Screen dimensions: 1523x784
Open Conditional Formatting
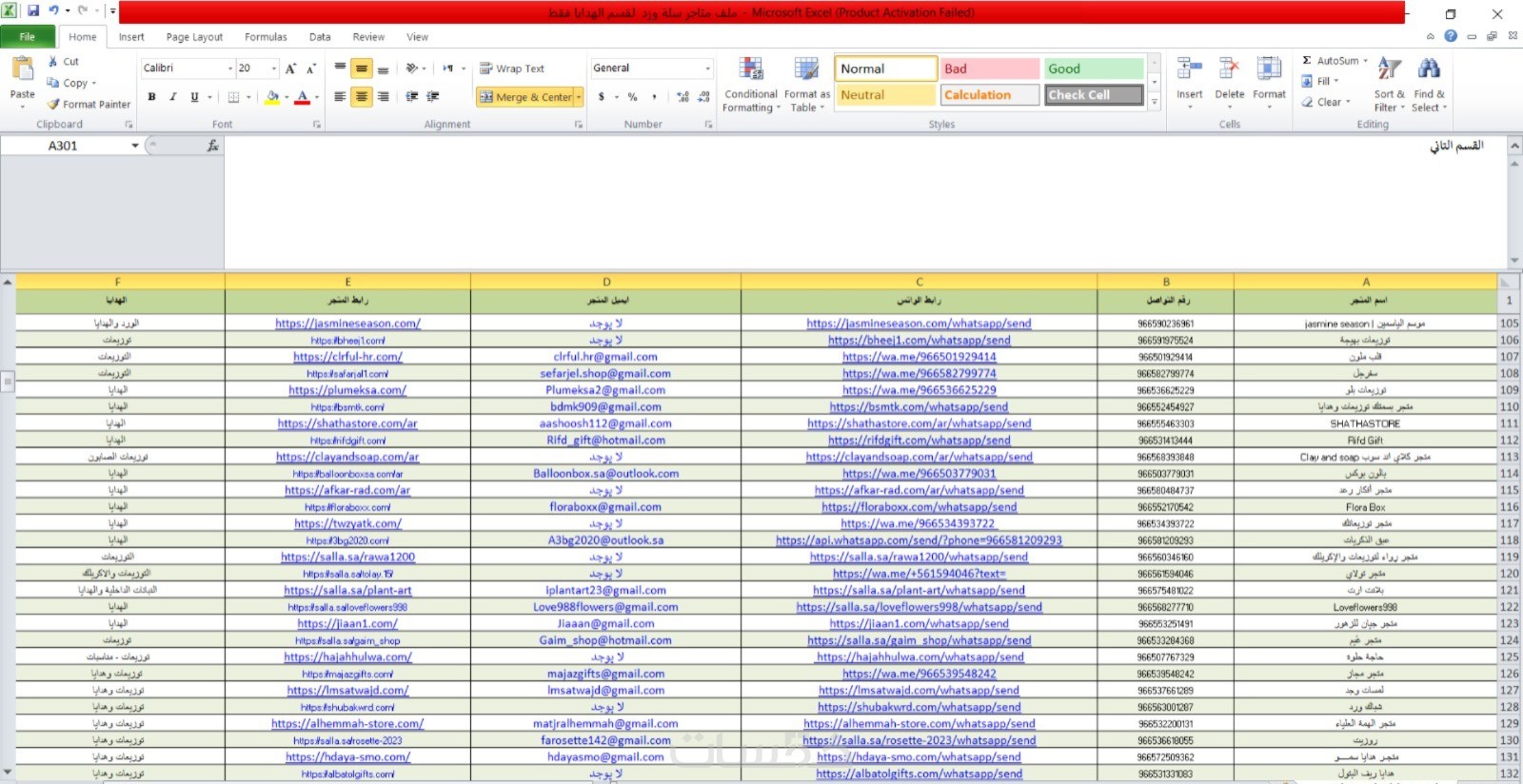[x=751, y=85]
